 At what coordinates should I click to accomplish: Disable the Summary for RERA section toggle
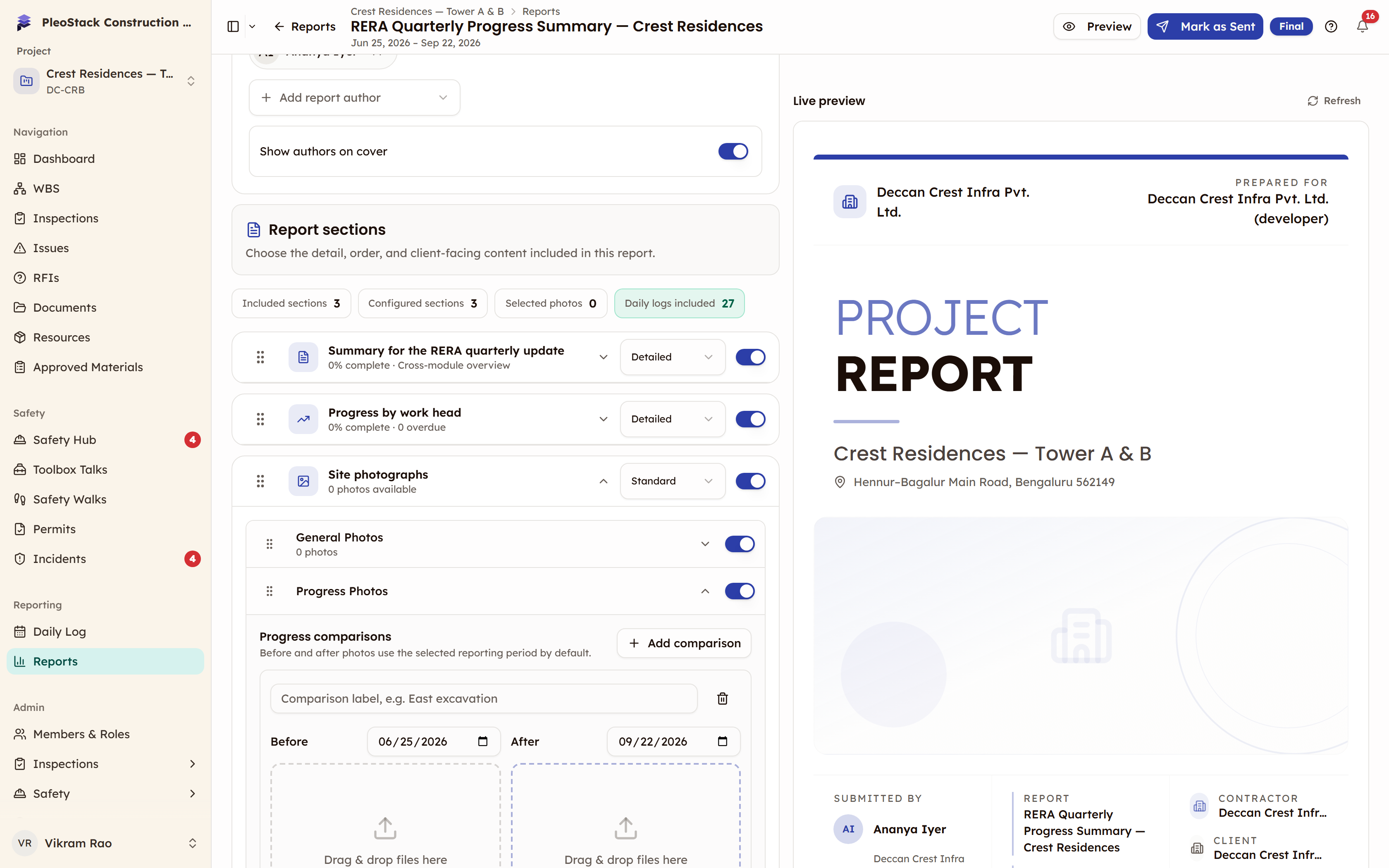point(750,357)
